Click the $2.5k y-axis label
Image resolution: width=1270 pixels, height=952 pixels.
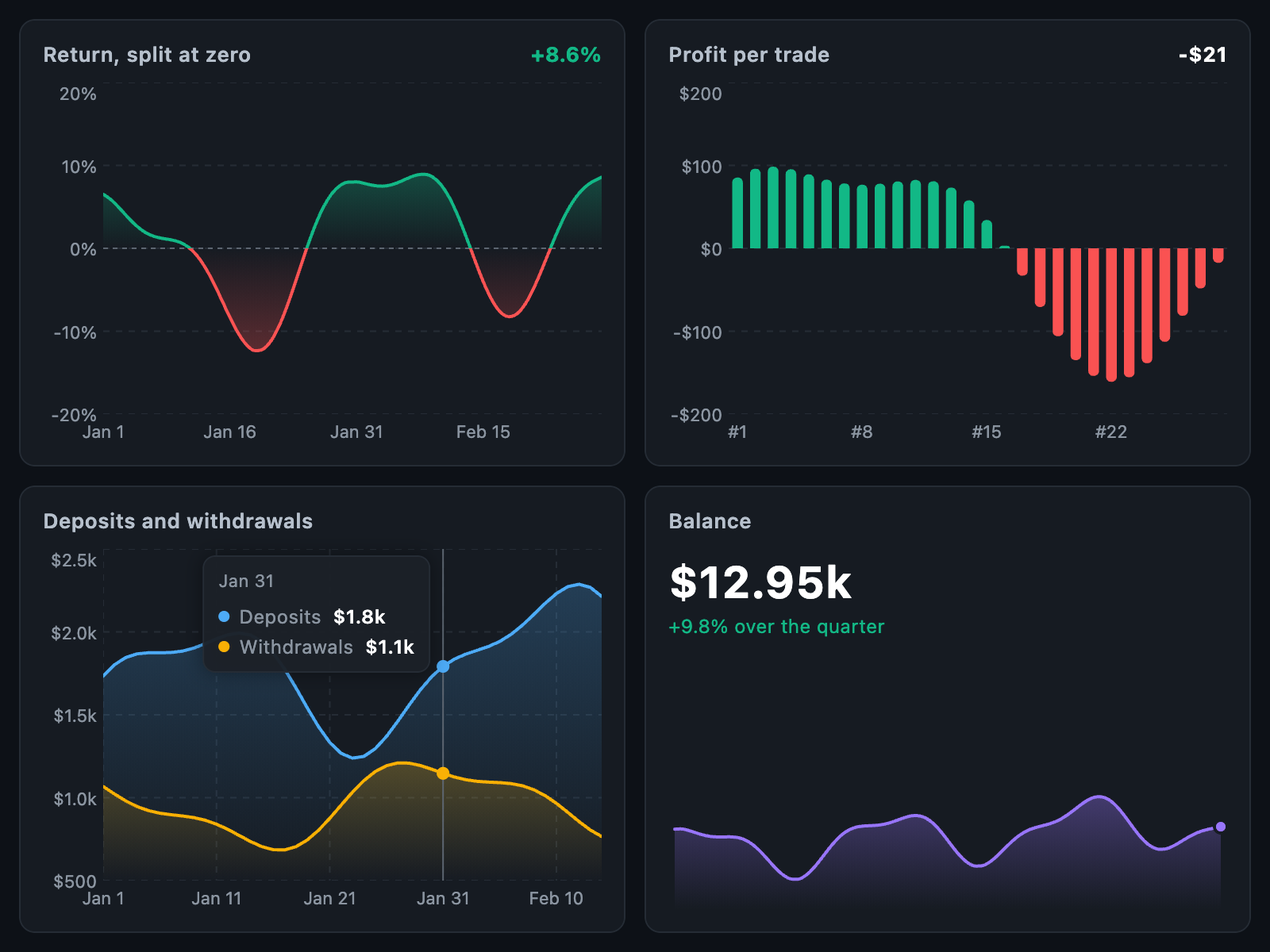tap(74, 561)
